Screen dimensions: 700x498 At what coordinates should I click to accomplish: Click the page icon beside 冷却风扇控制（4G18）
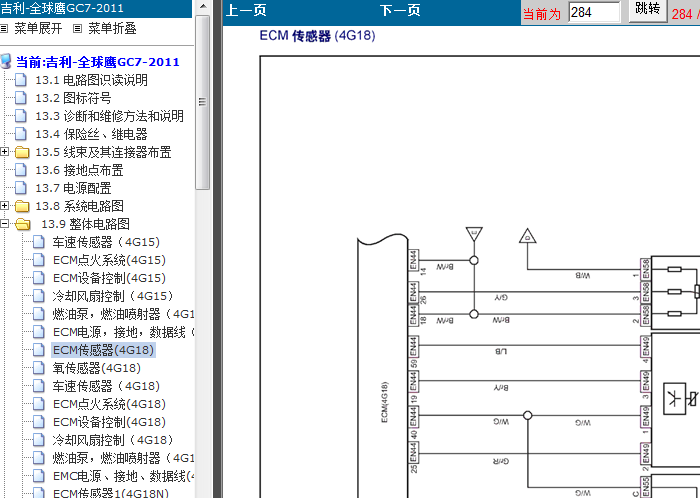pos(39,440)
